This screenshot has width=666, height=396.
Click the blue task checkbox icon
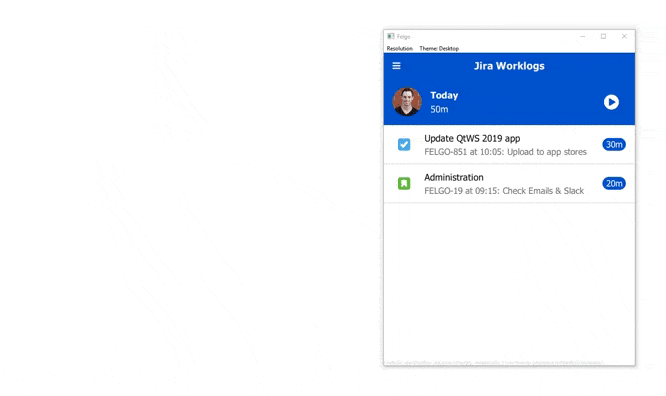pyautogui.click(x=404, y=144)
